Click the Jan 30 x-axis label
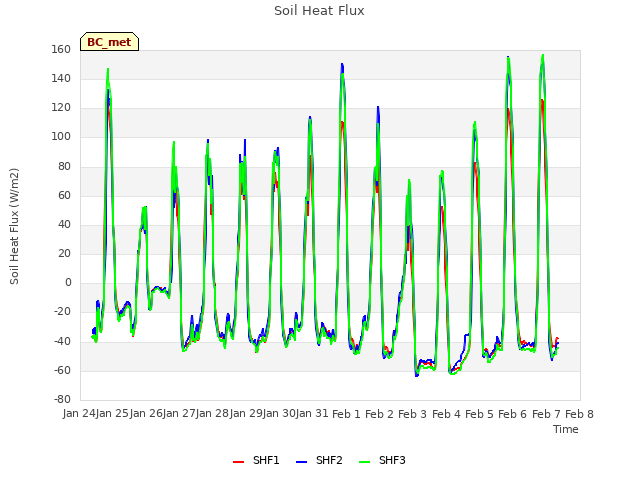This screenshot has height=480, width=640. 279,414
